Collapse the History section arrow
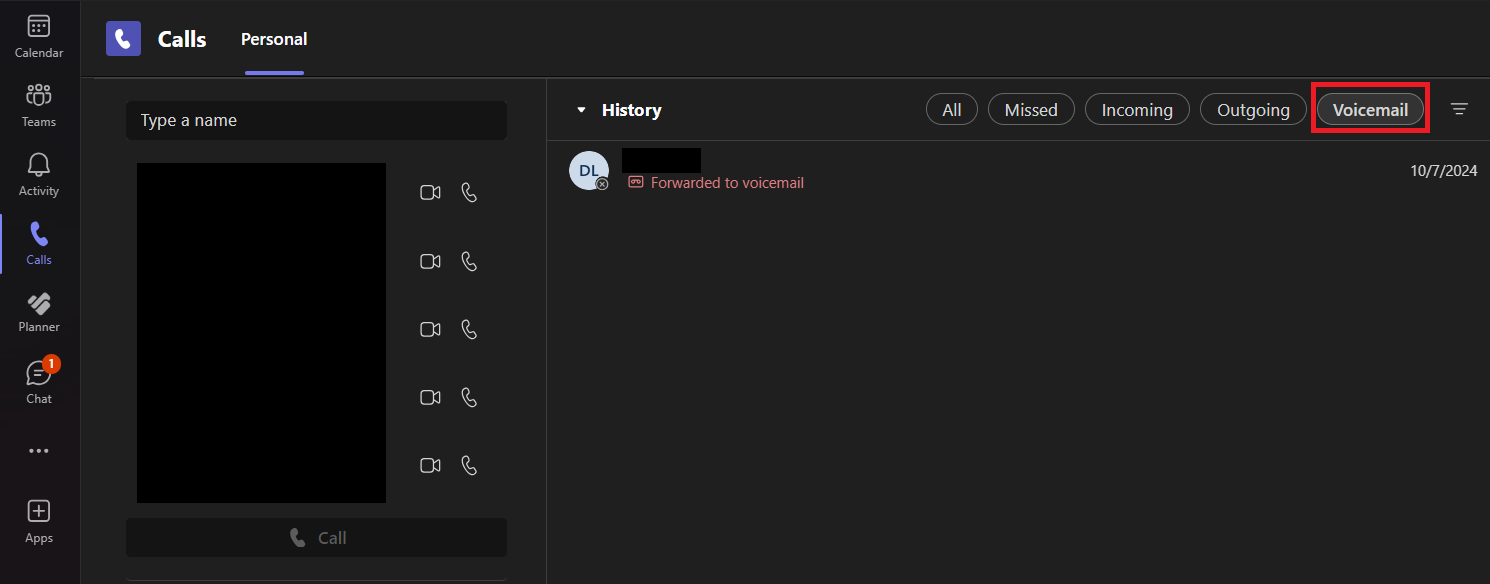This screenshot has width=1490, height=584. (581, 110)
